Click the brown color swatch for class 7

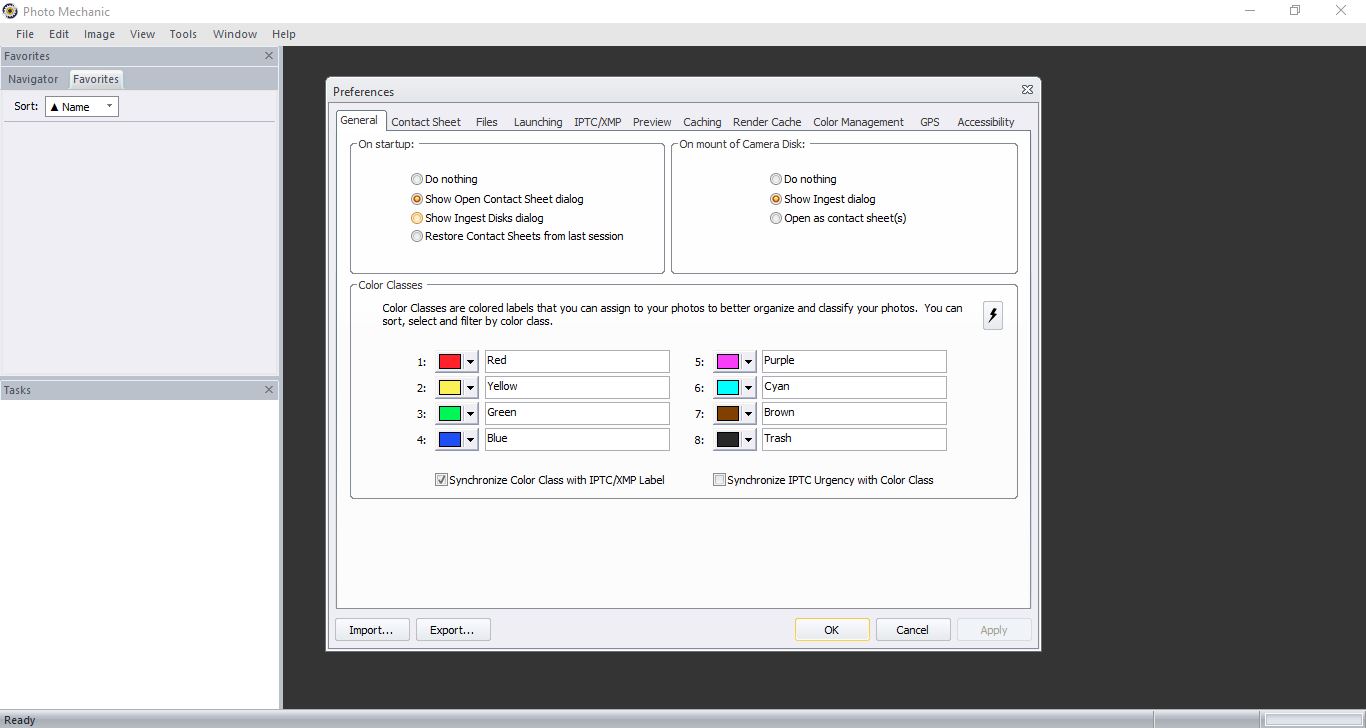pos(728,414)
